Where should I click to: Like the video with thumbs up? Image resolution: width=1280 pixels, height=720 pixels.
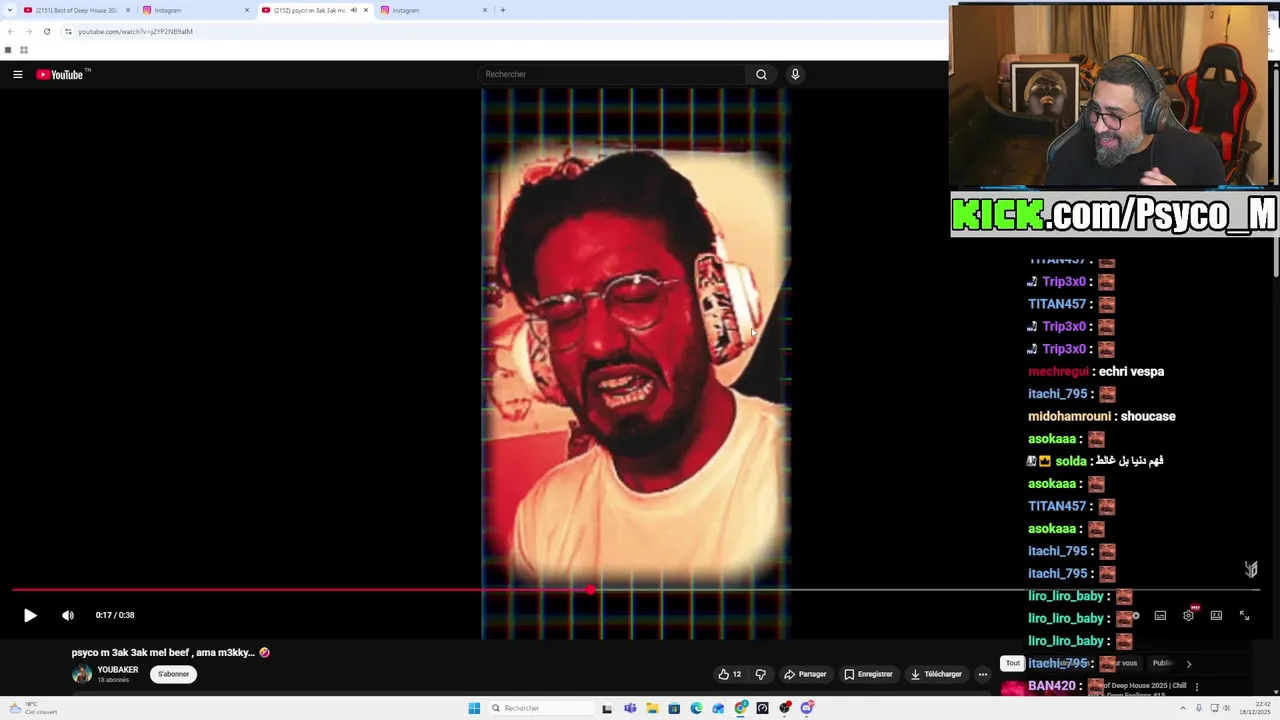click(x=730, y=674)
